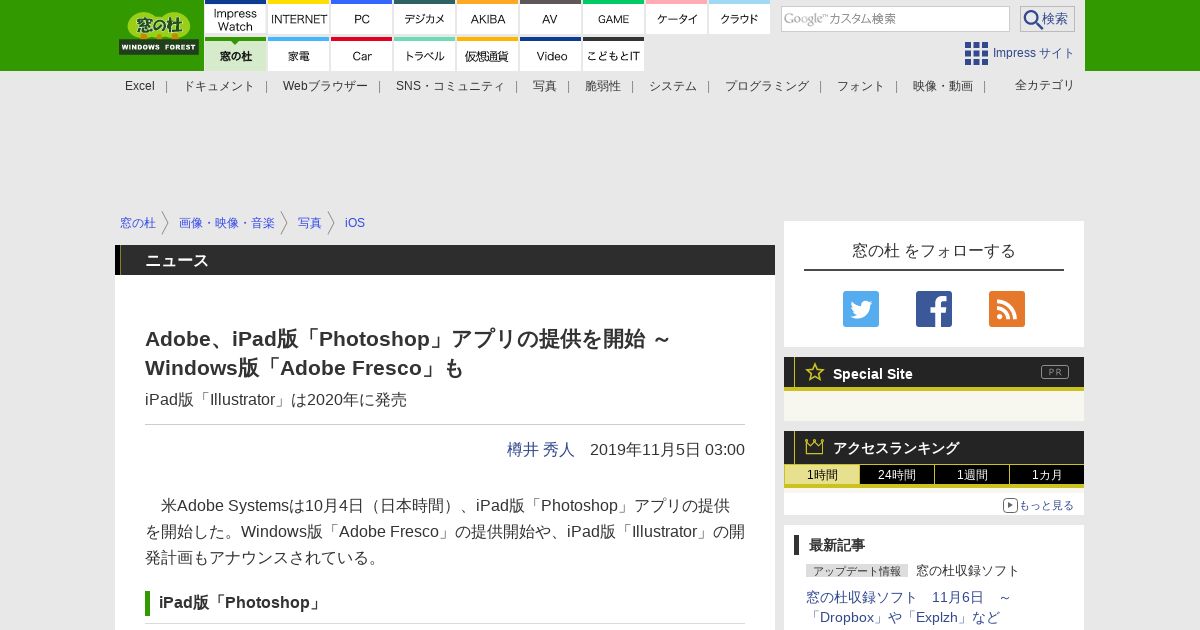Open the ケータイ site tab

coord(676,19)
